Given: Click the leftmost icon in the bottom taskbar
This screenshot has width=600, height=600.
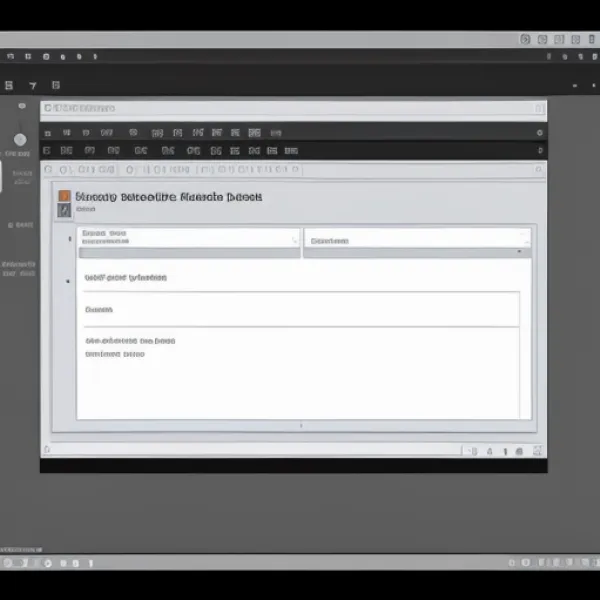Looking at the screenshot, I should point(8,563).
